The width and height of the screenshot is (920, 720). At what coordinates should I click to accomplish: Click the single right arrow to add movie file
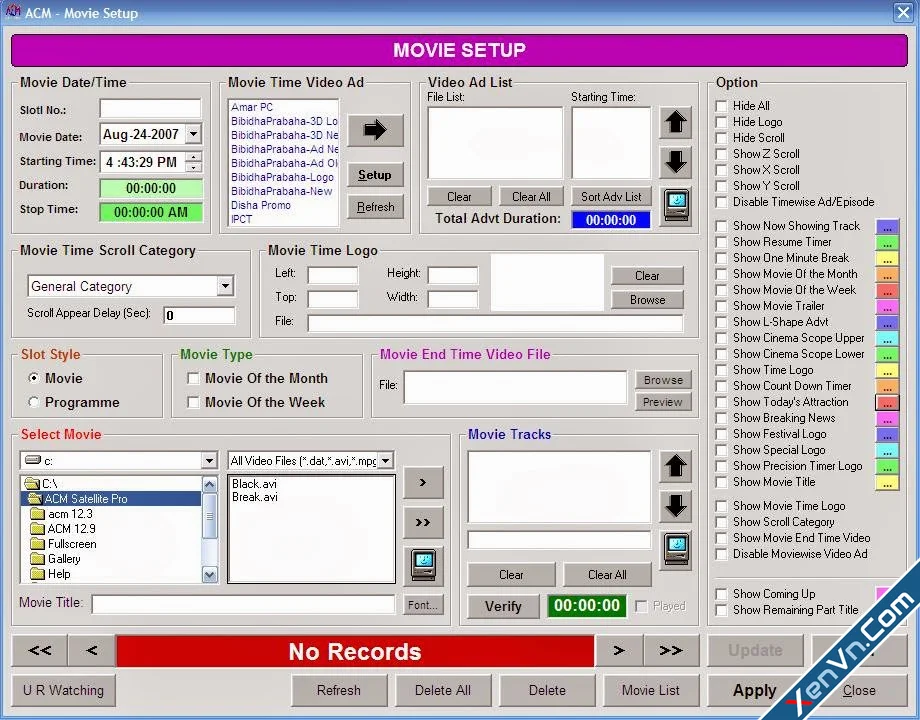click(x=423, y=483)
